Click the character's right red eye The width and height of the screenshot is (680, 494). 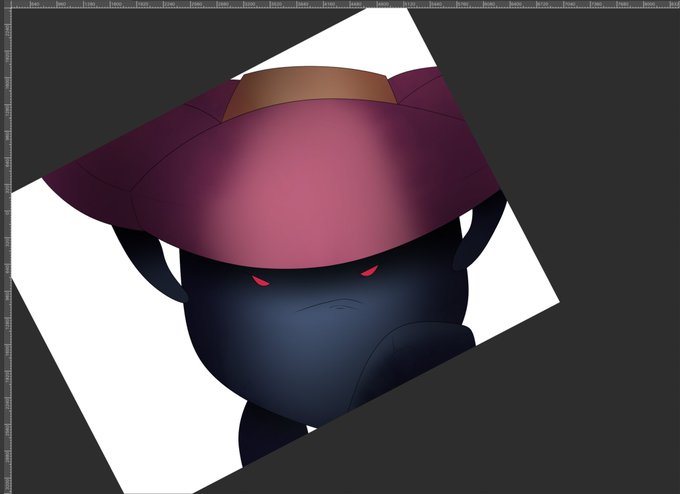click(x=370, y=271)
